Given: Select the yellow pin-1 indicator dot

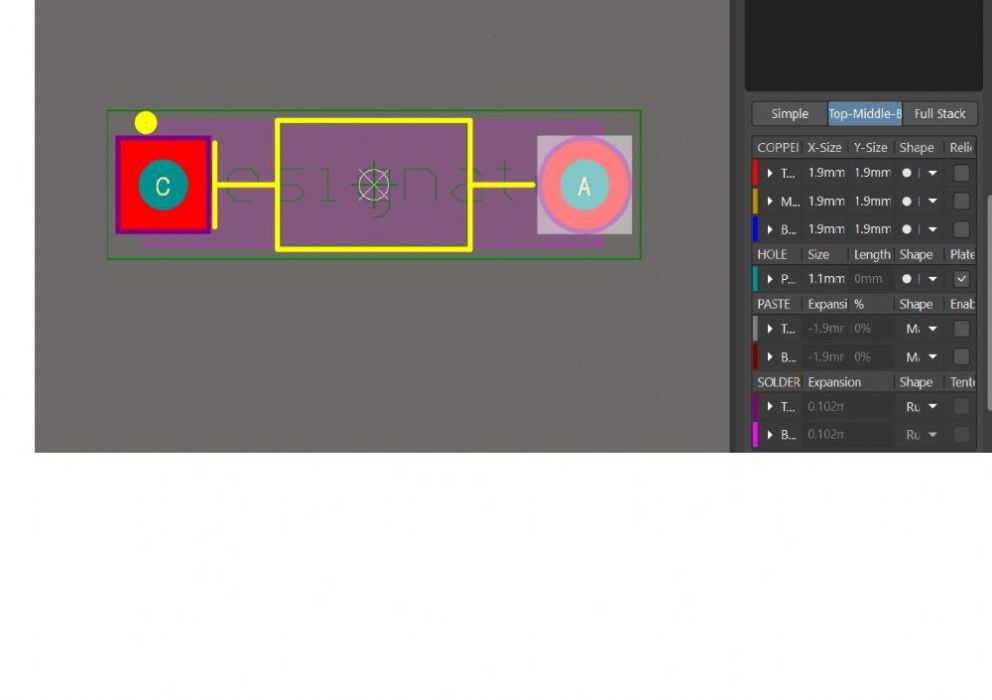Looking at the screenshot, I should 146,122.
